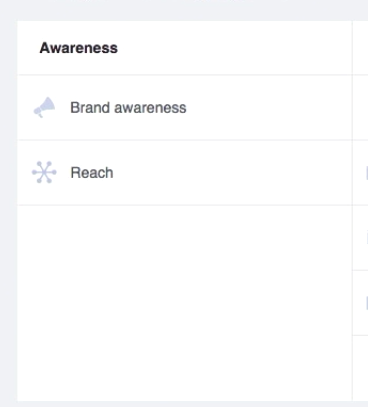
Task: Click empty space in the Brand awareness row
Action: (x=267, y=108)
